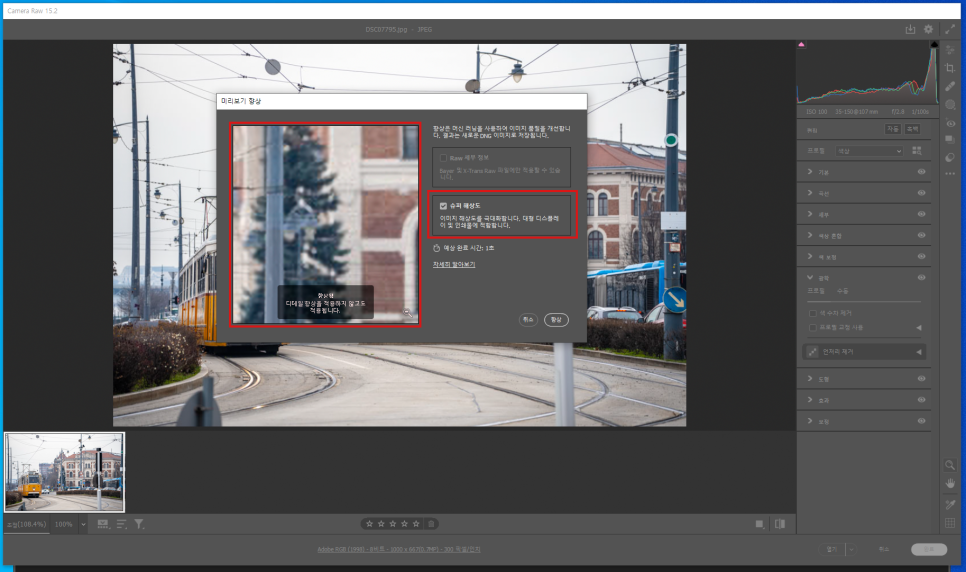
Task: Select the filmstrip tram photo thumbnail
Action: (64, 472)
